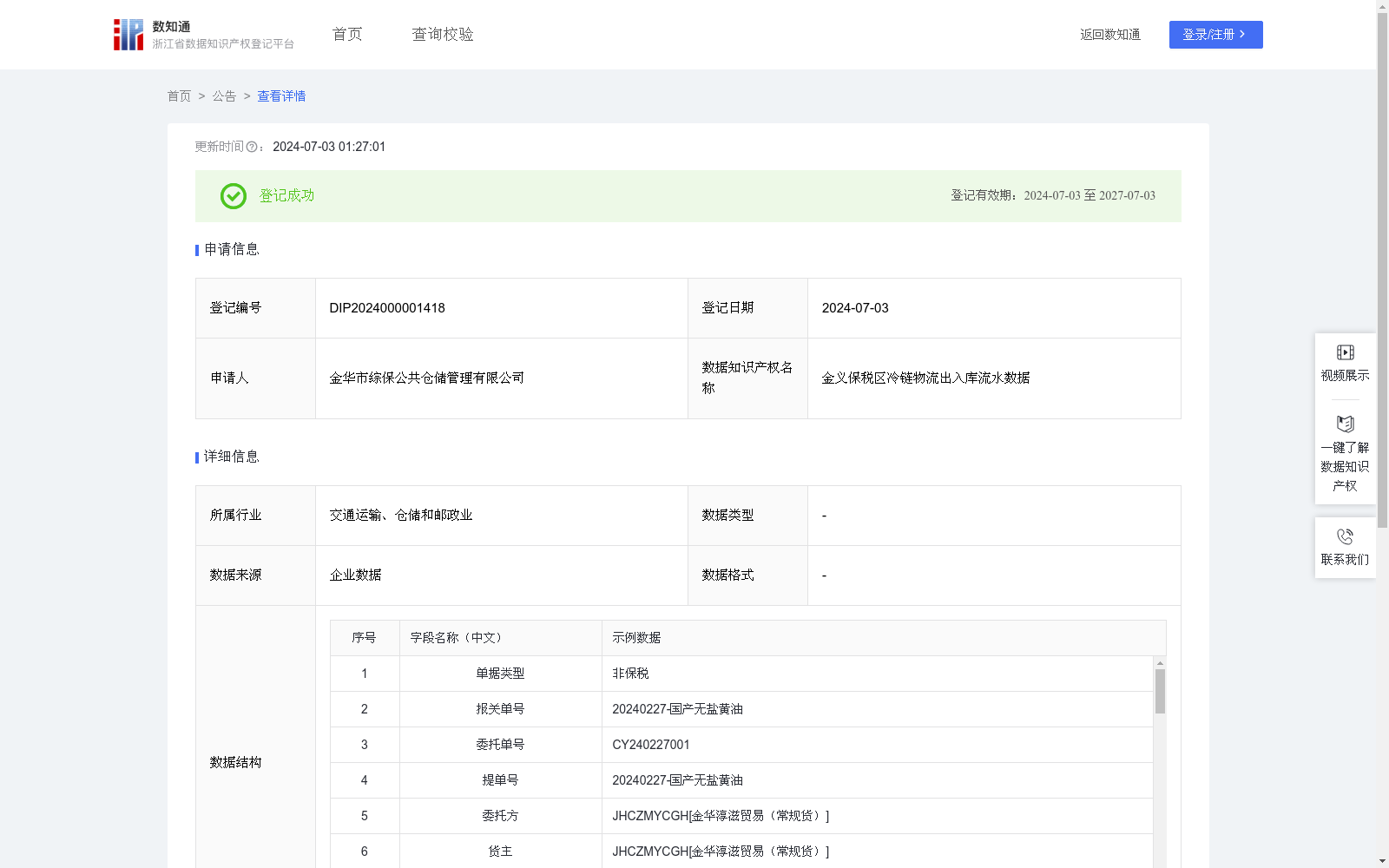Screen dimensions: 1389x868
Task: Click the 企业数据 source value
Action: tap(356, 575)
